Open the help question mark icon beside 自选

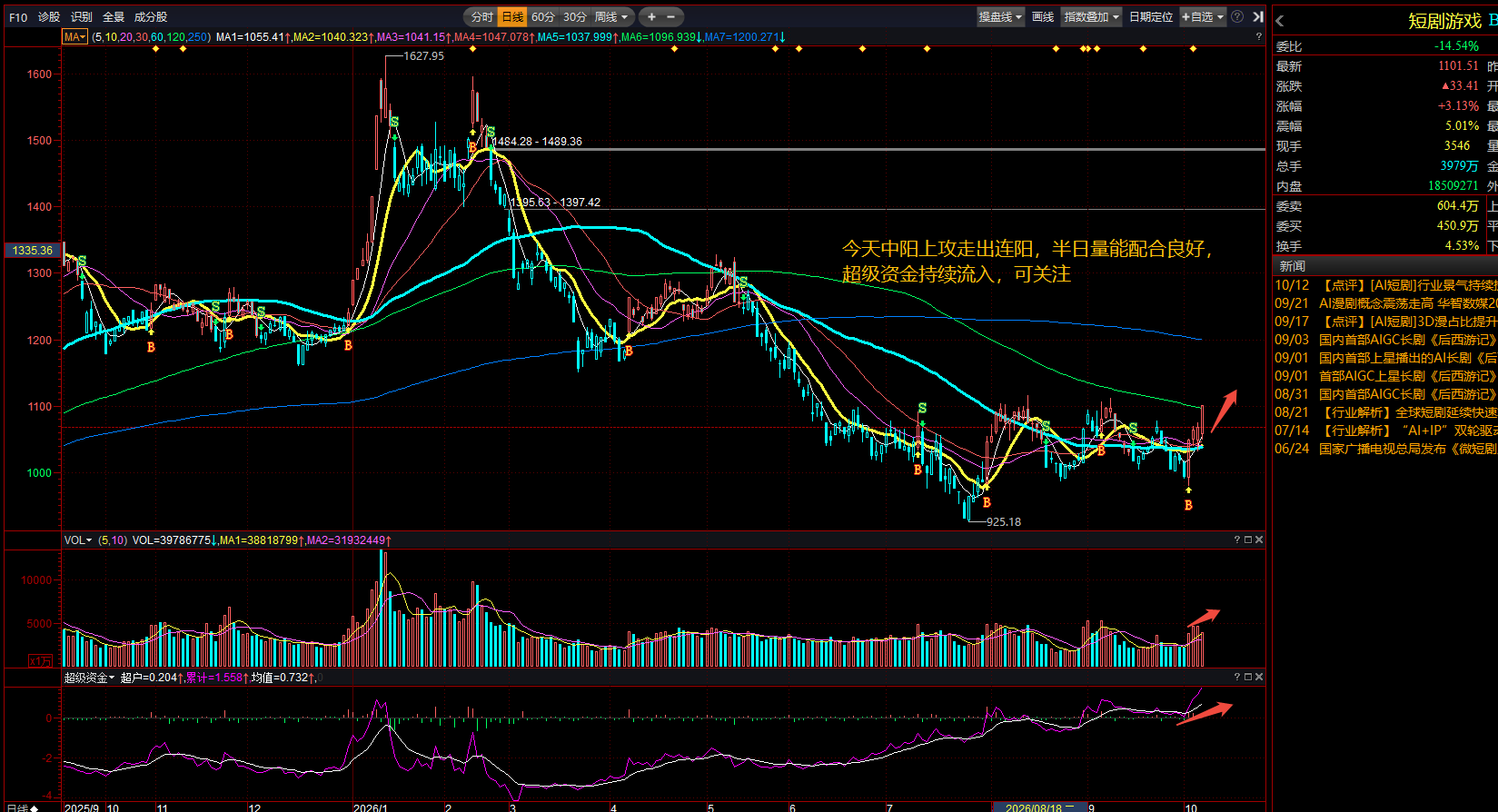pos(1237,16)
